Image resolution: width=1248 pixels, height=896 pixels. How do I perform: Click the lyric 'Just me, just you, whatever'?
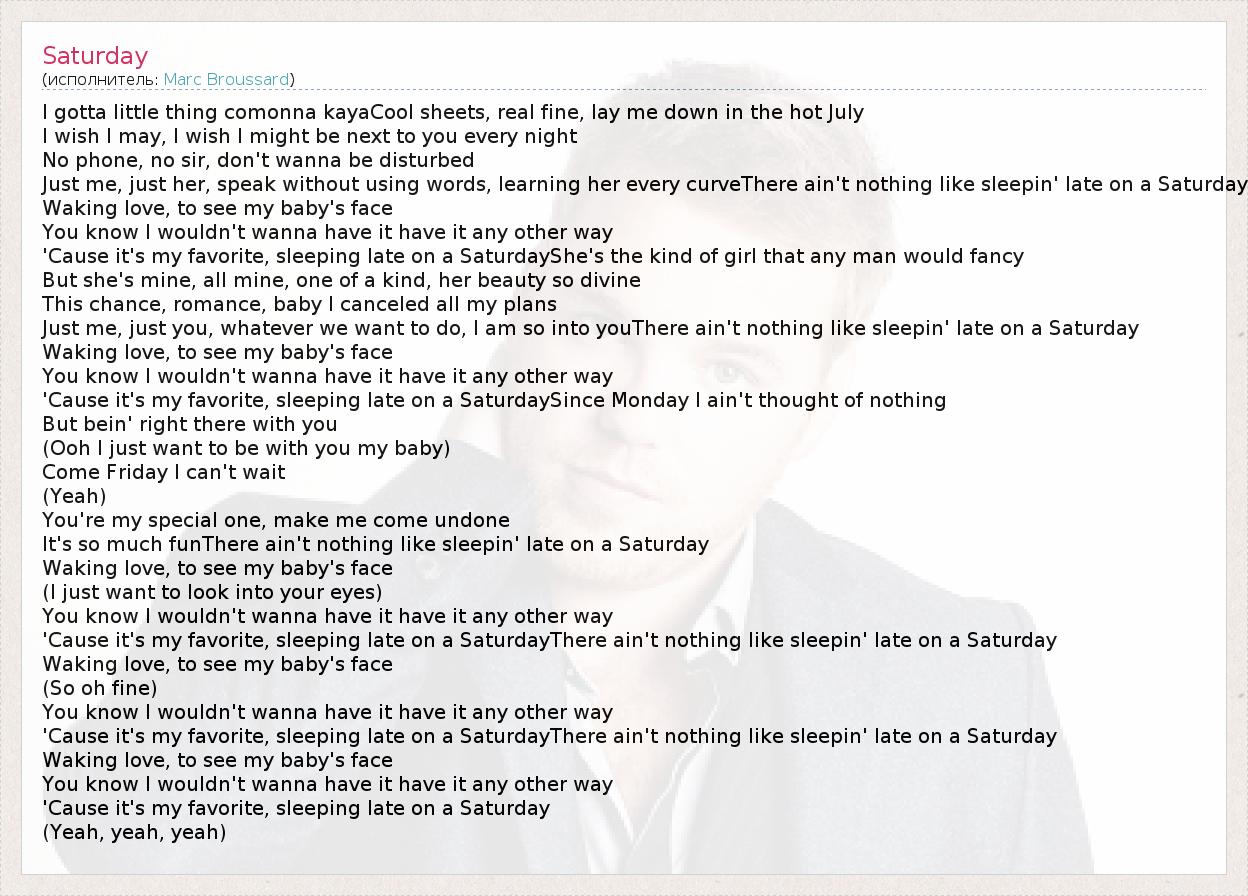click(590, 328)
